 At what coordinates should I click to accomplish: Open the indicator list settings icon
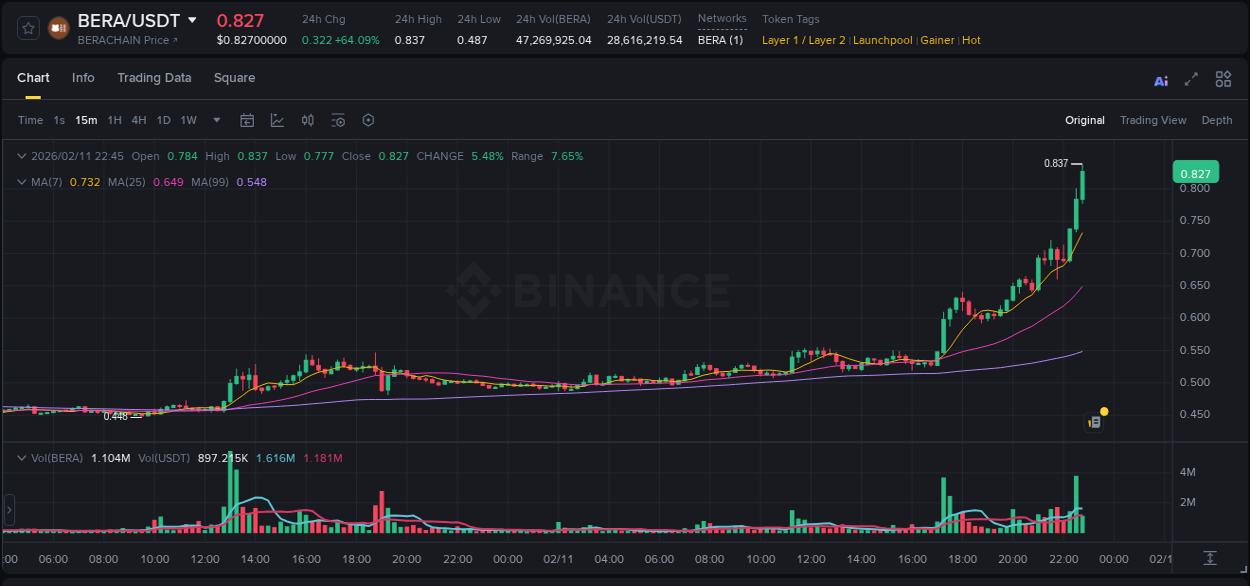(338, 120)
